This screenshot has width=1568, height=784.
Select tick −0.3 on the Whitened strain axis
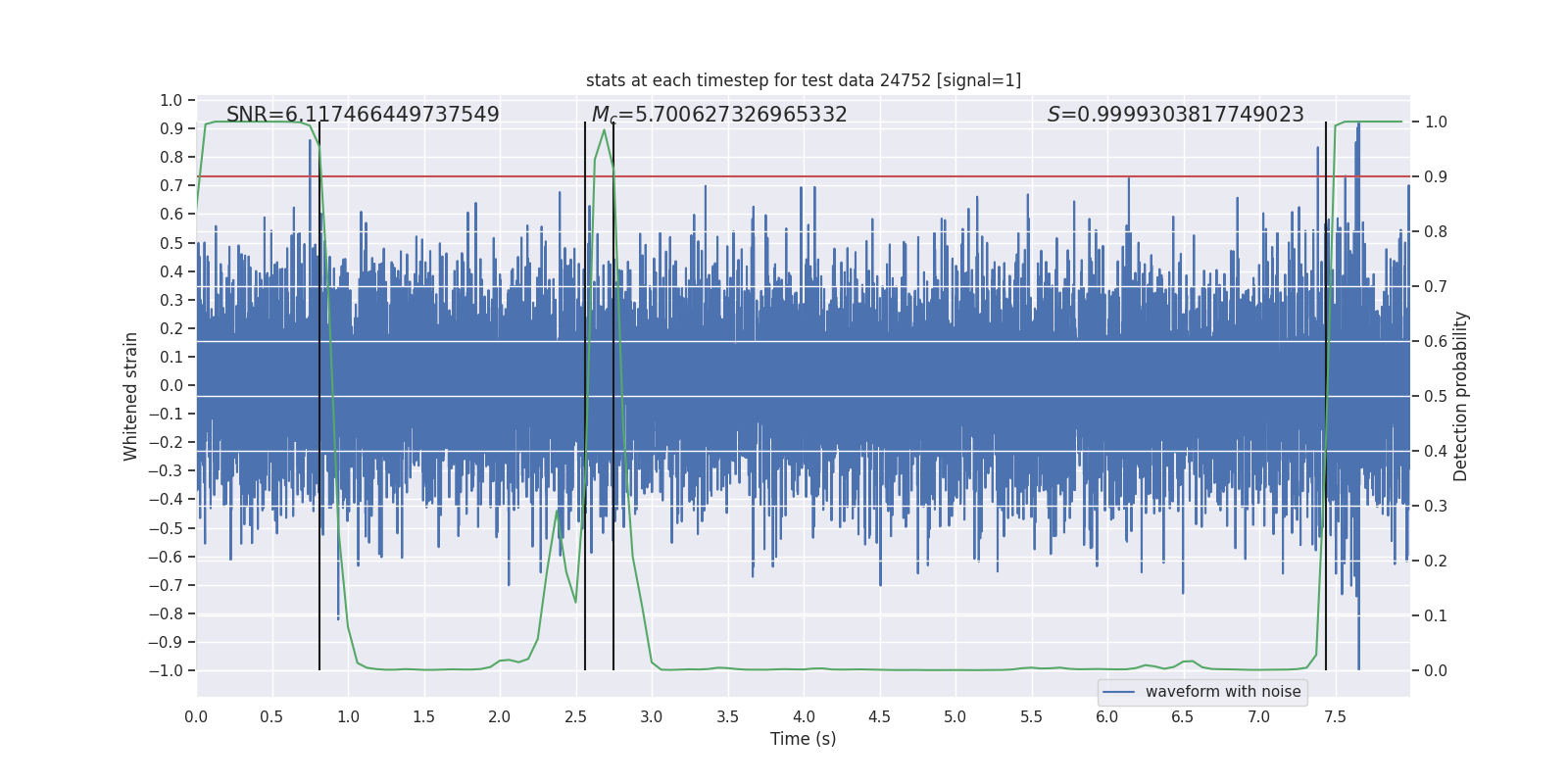click(x=166, y=470)
